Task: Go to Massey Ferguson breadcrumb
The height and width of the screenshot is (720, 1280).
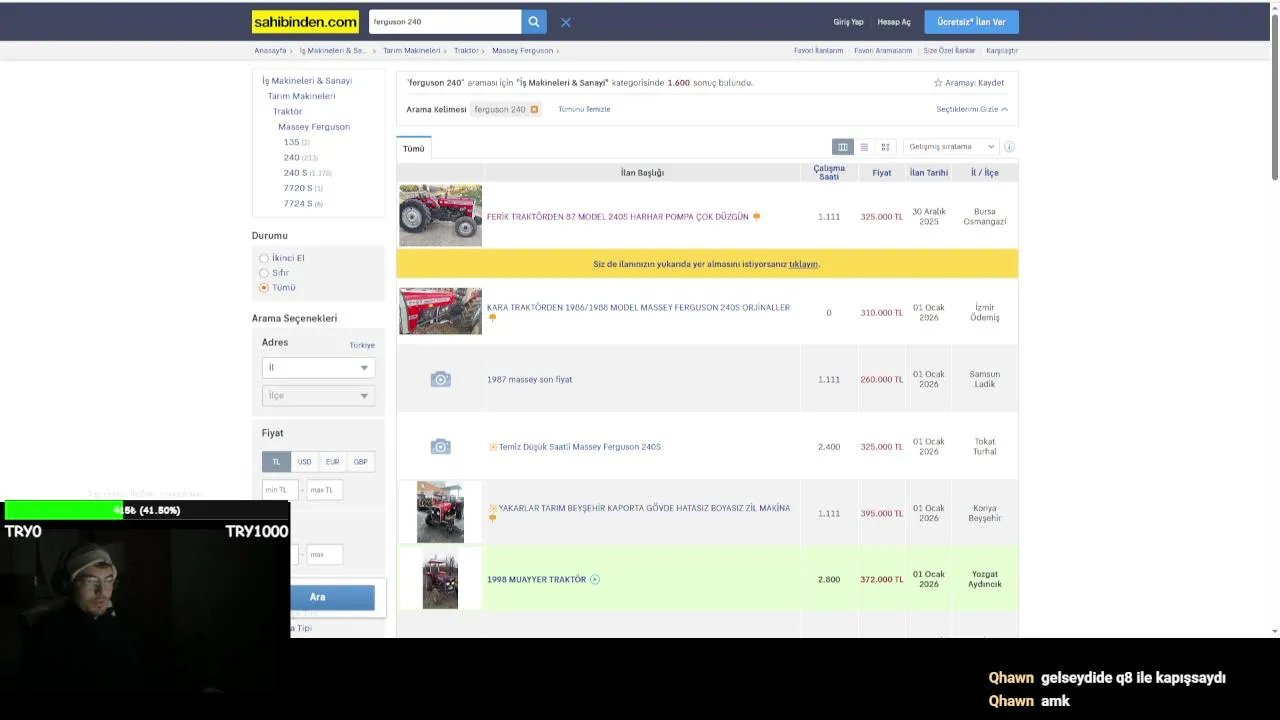Action: (x=522, y=50)
